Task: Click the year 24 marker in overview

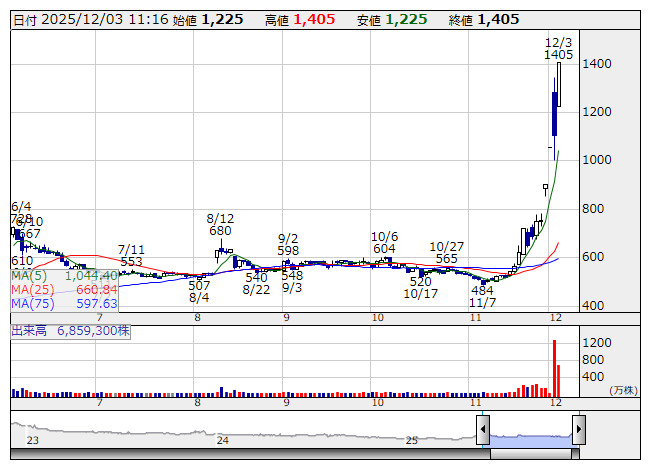Action: [223, 440]
